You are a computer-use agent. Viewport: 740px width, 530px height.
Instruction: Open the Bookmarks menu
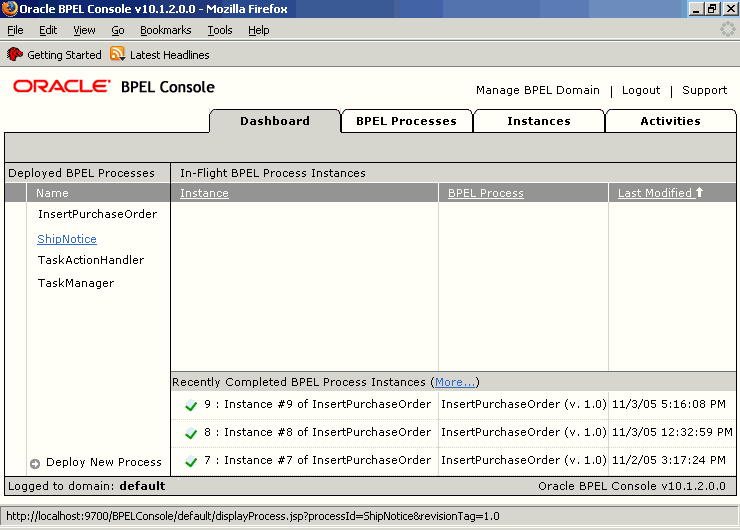coord(166,30)
